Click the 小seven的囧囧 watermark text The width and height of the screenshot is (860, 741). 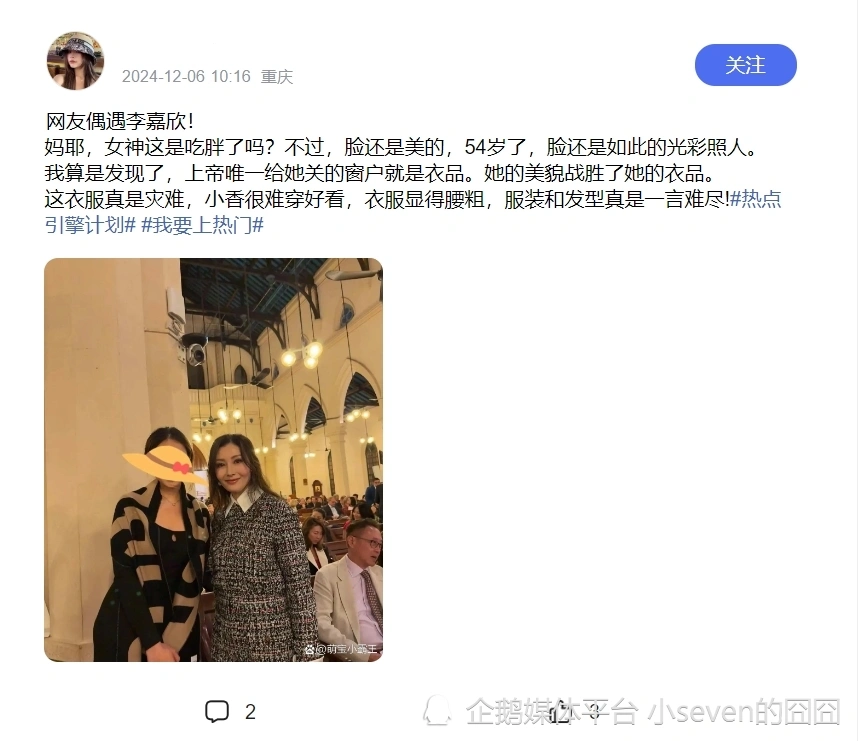744,712
